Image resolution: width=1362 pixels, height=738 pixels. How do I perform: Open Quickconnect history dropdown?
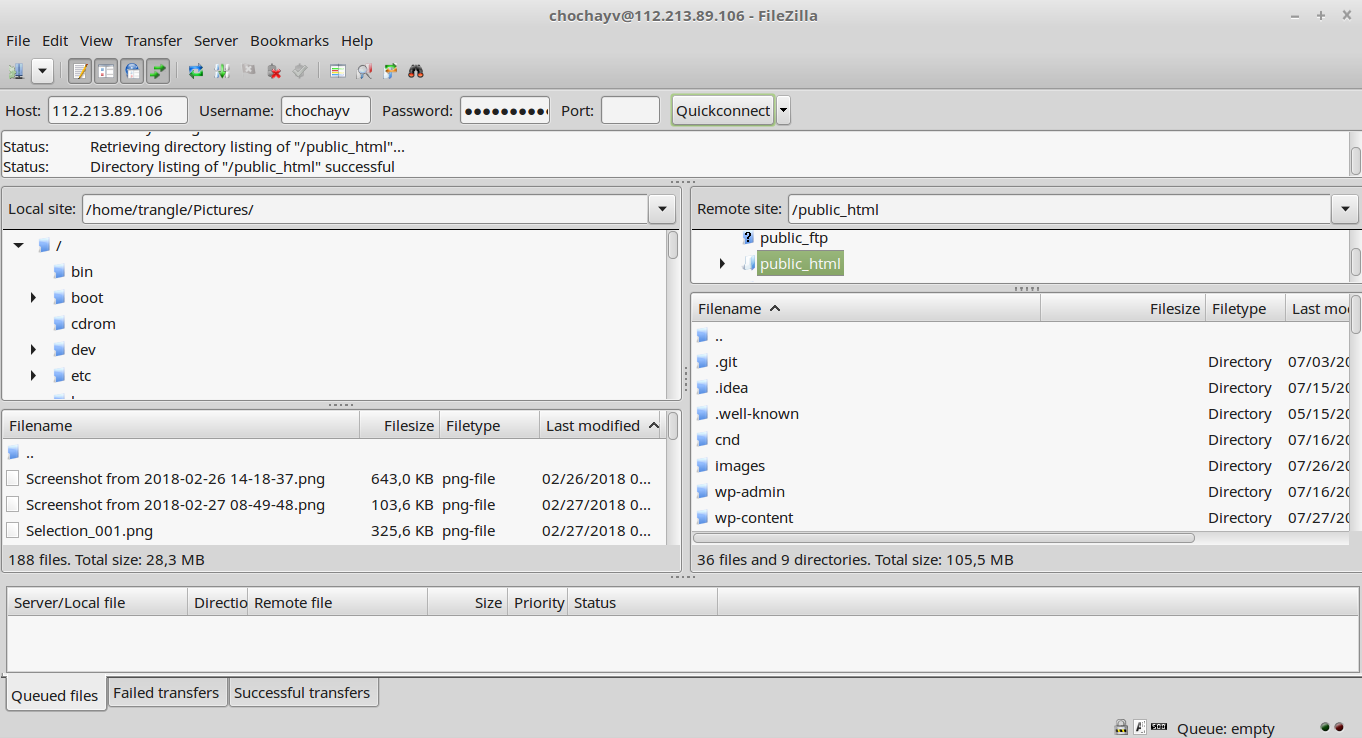[x=783, y=110]
